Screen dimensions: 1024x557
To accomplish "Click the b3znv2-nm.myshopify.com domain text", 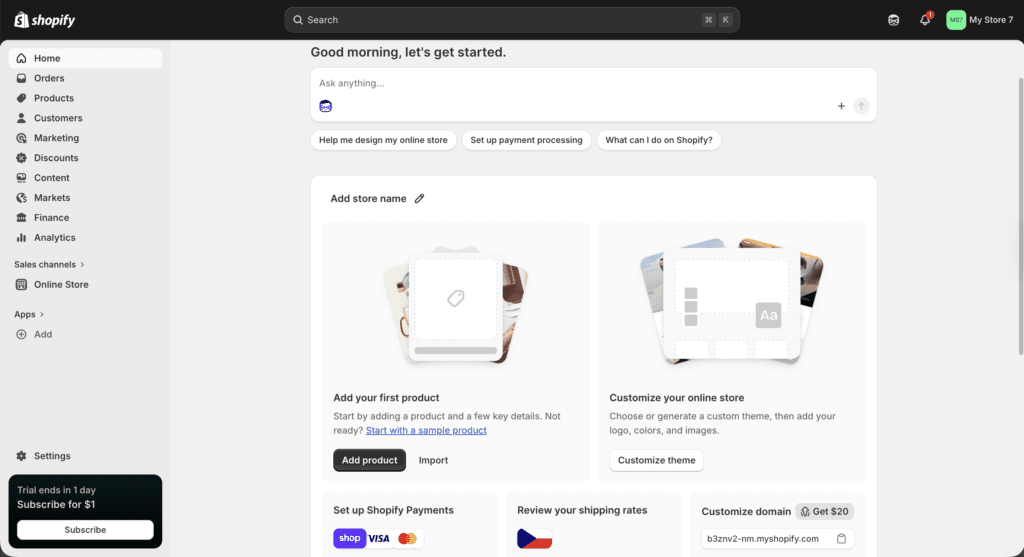I will coord(763,539).
